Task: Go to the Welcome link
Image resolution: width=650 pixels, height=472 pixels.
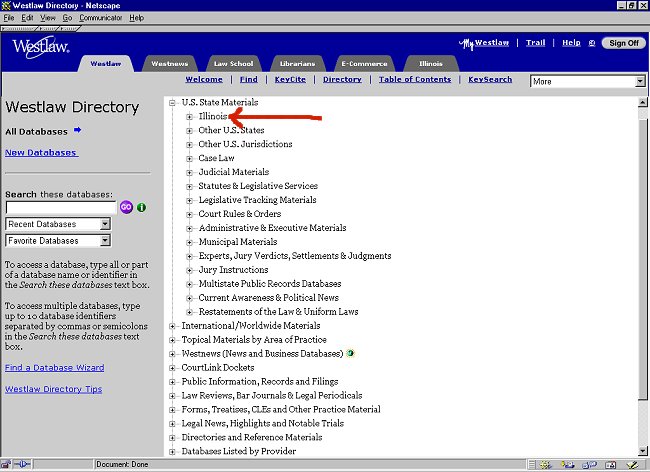Action: tap(204, 80)
